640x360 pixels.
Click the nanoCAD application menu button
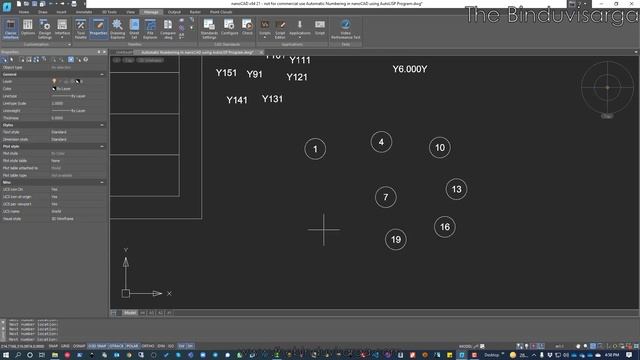7,7
